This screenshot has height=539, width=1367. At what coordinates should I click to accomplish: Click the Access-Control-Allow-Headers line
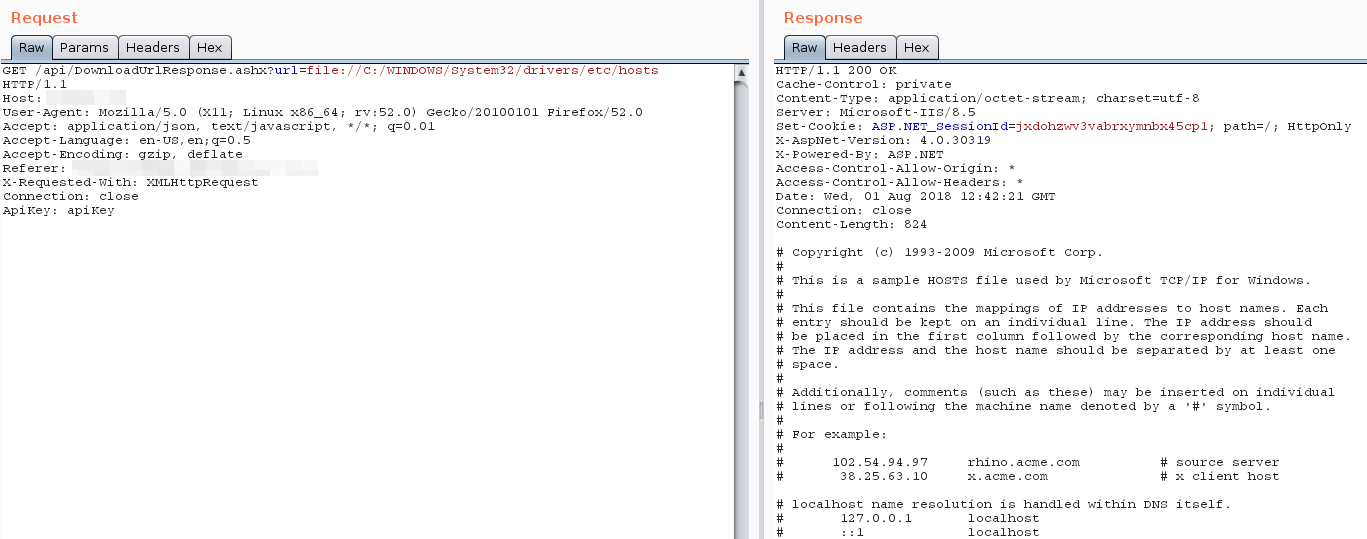point(899,183)
